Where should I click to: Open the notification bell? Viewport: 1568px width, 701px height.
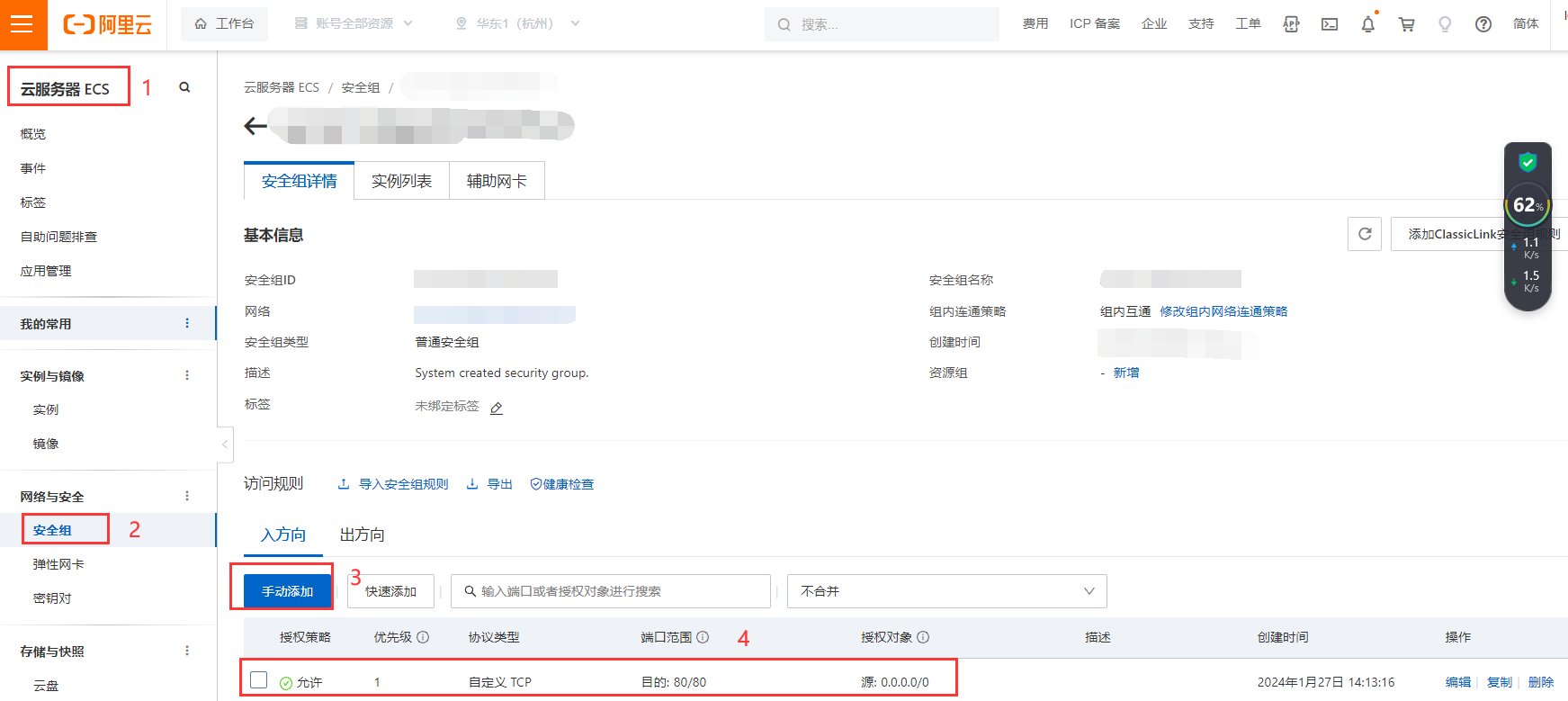[1368, 24]
